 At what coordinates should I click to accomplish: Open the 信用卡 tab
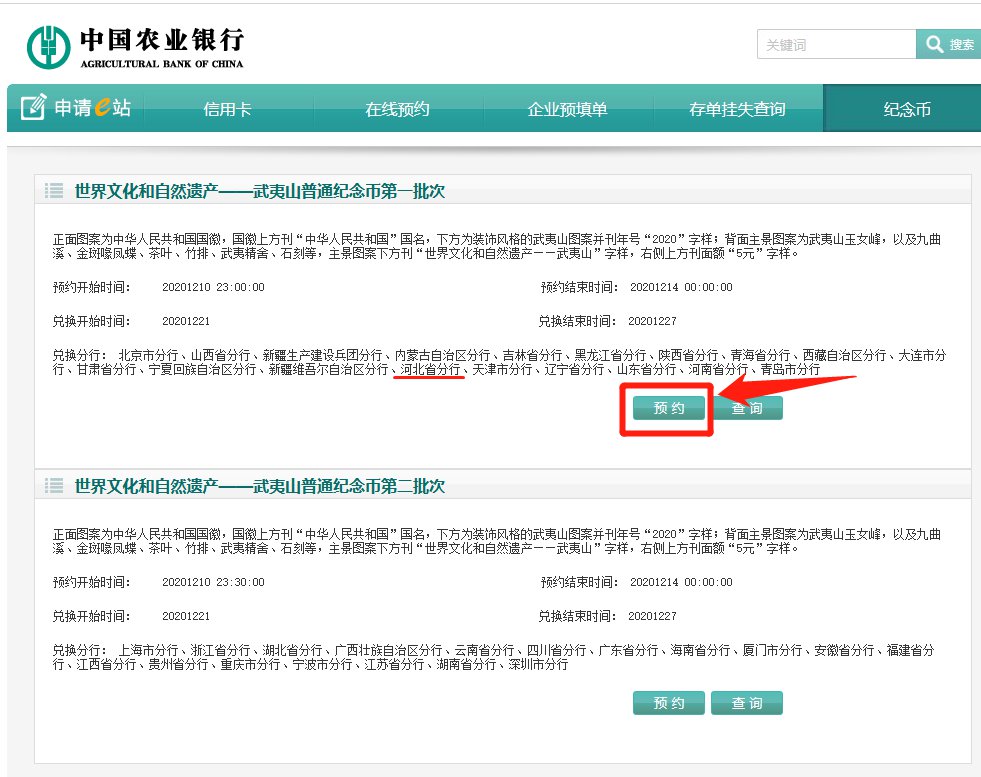[x=227, y=109]
